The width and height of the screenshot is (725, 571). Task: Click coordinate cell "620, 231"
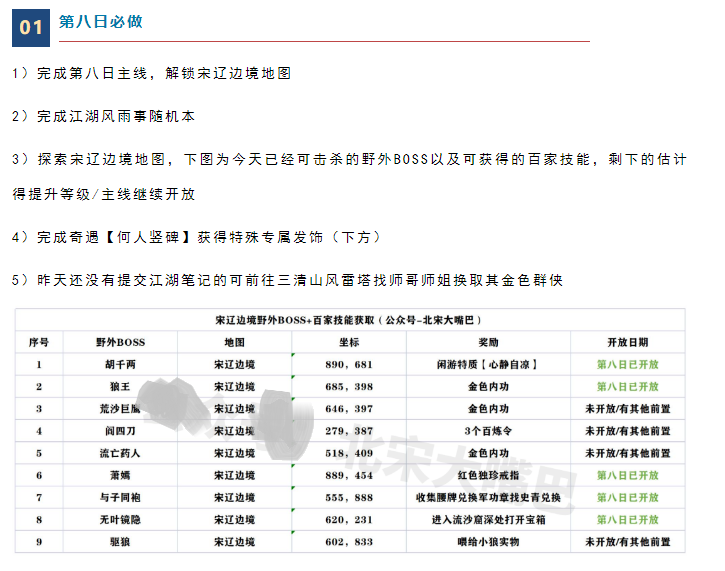tap(349, 520)
